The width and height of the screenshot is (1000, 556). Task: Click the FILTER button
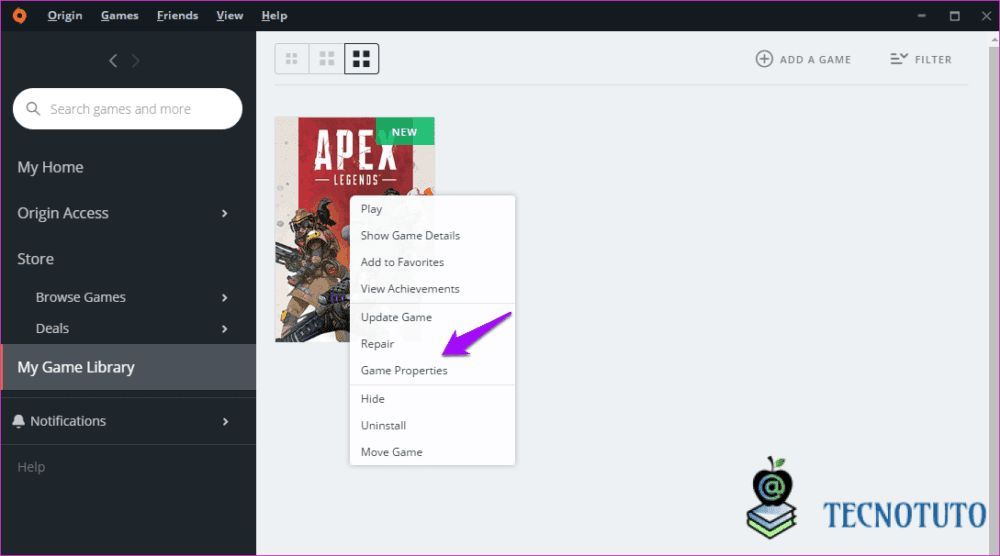tap(921, 59)
